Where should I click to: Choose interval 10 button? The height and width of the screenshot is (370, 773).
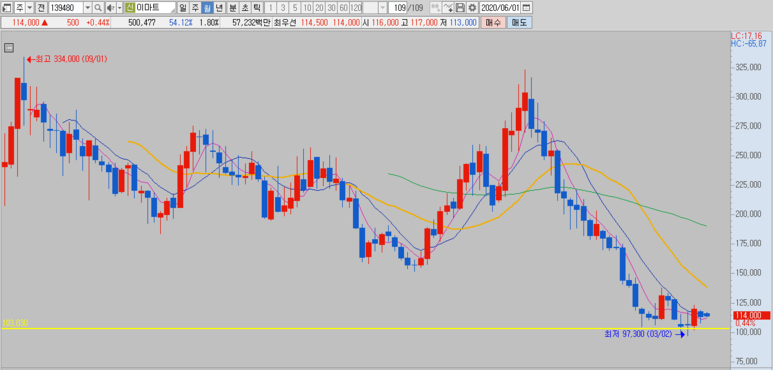(307, 7)
